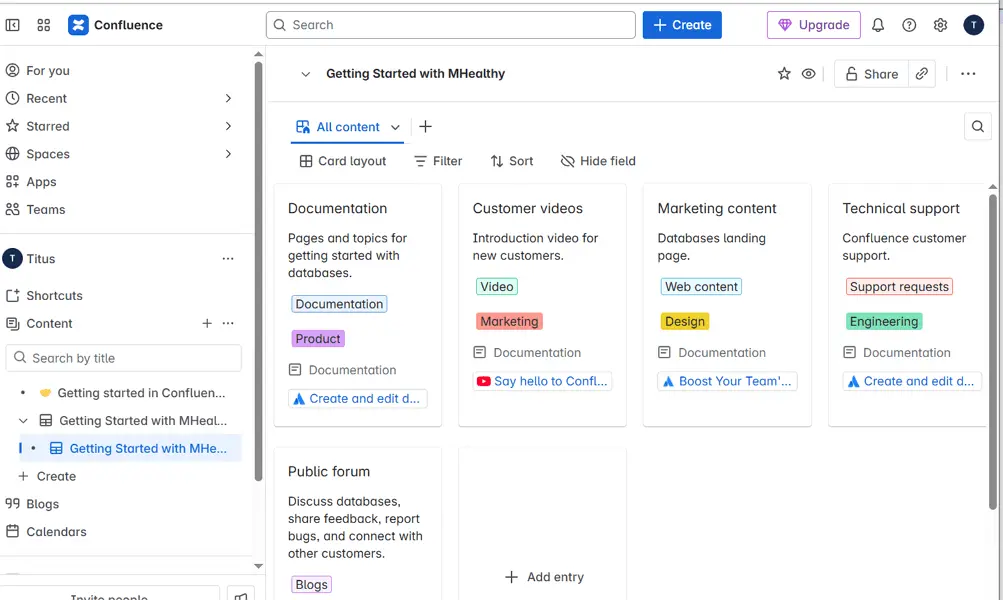Click the Video tag
The width and height of the screenshot is (1003, 600).
(x=496, y=287)
